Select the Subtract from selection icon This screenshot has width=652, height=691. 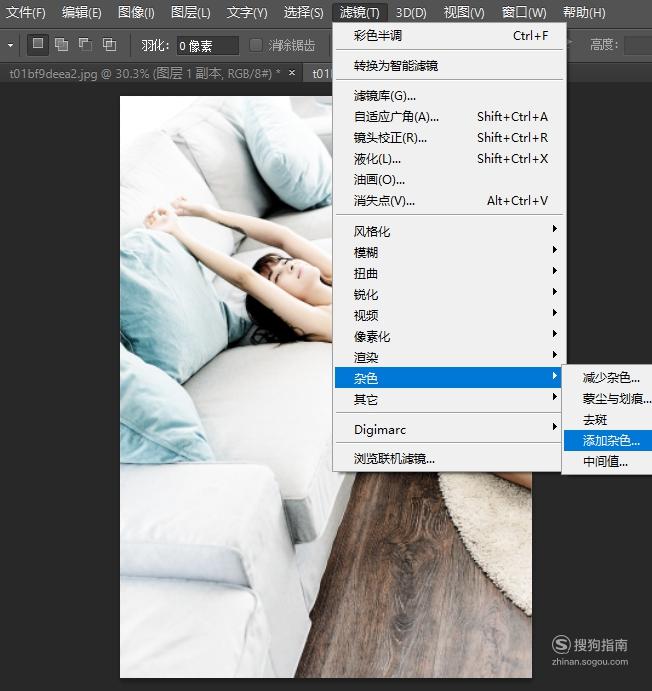(x=85, y=45)
